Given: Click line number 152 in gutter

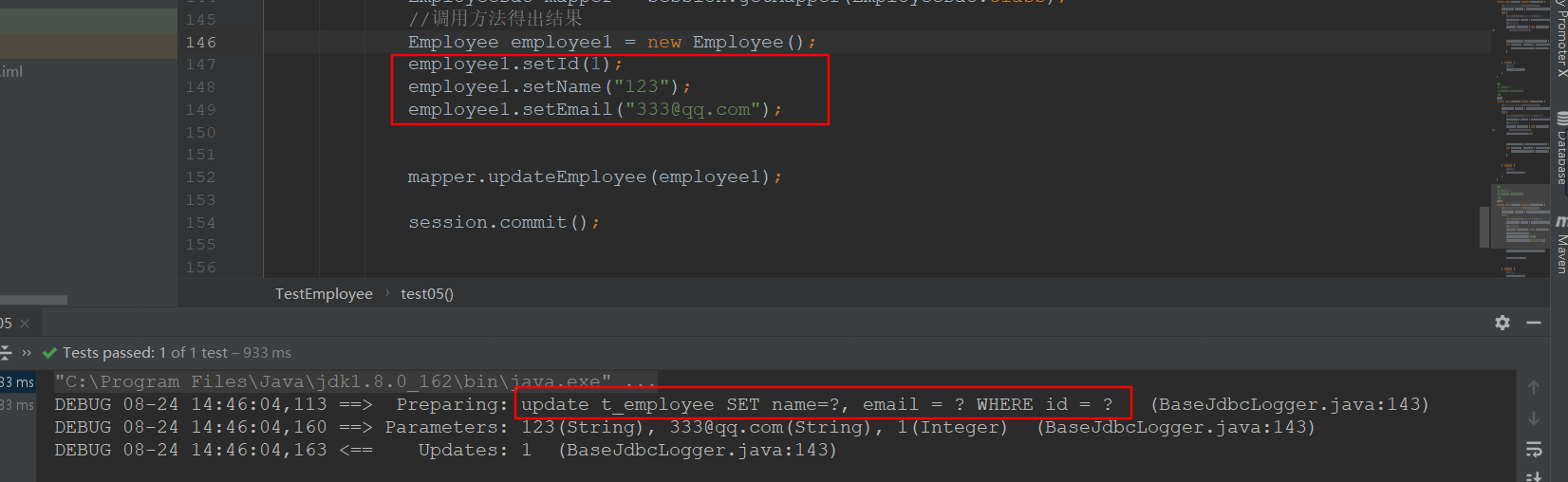Looking at the screenshot, I should coord(201,177).
